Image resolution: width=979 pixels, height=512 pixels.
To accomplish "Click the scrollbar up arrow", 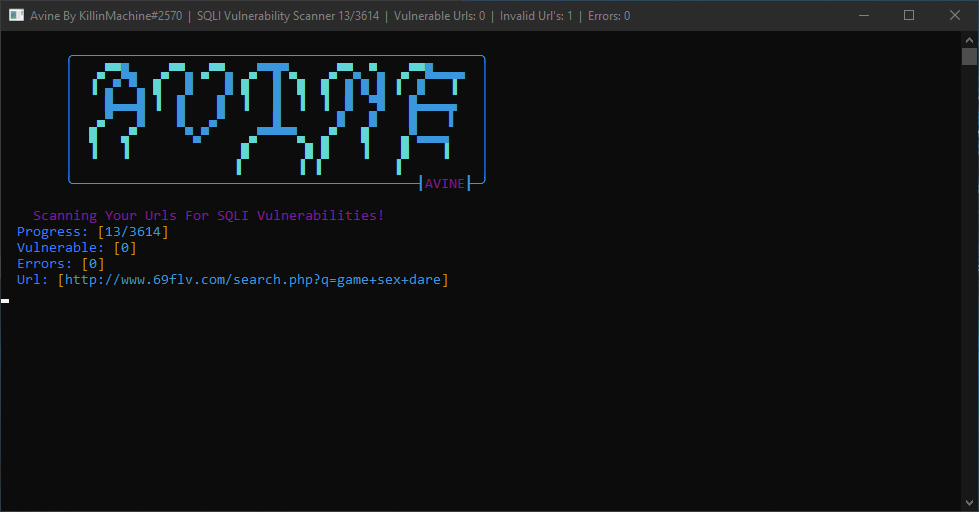I will pos(969,40).
